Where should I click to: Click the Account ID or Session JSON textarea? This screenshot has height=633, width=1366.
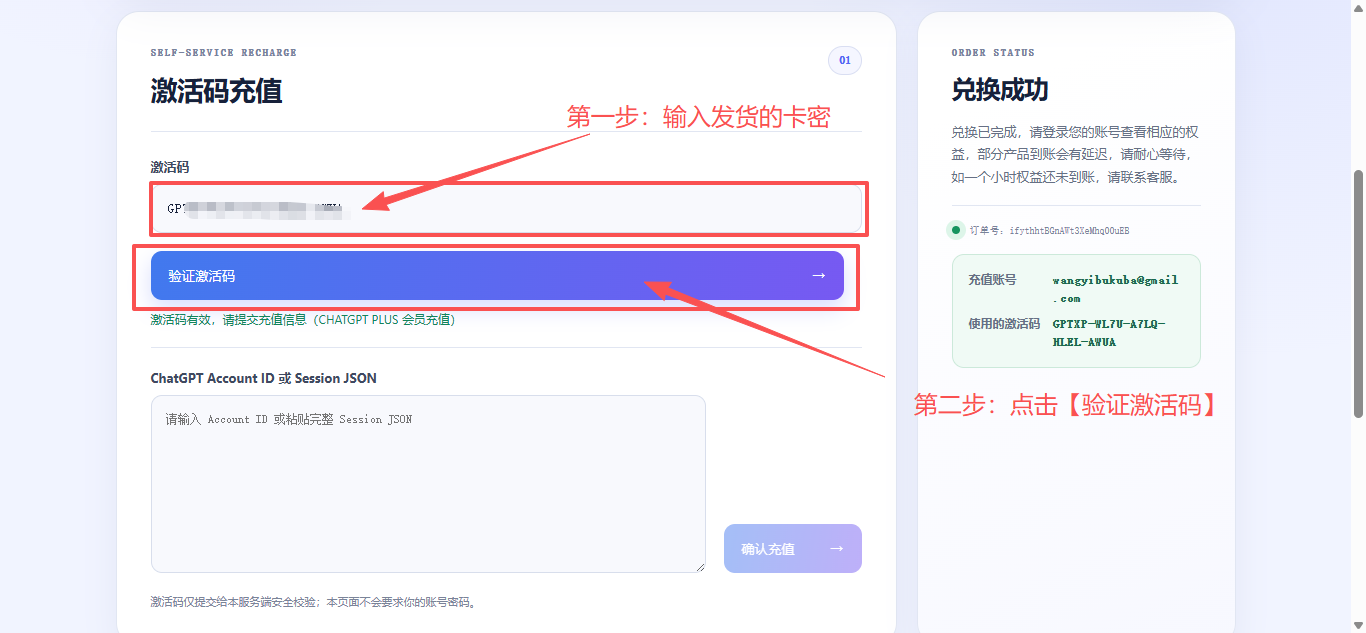coord(428,484)
